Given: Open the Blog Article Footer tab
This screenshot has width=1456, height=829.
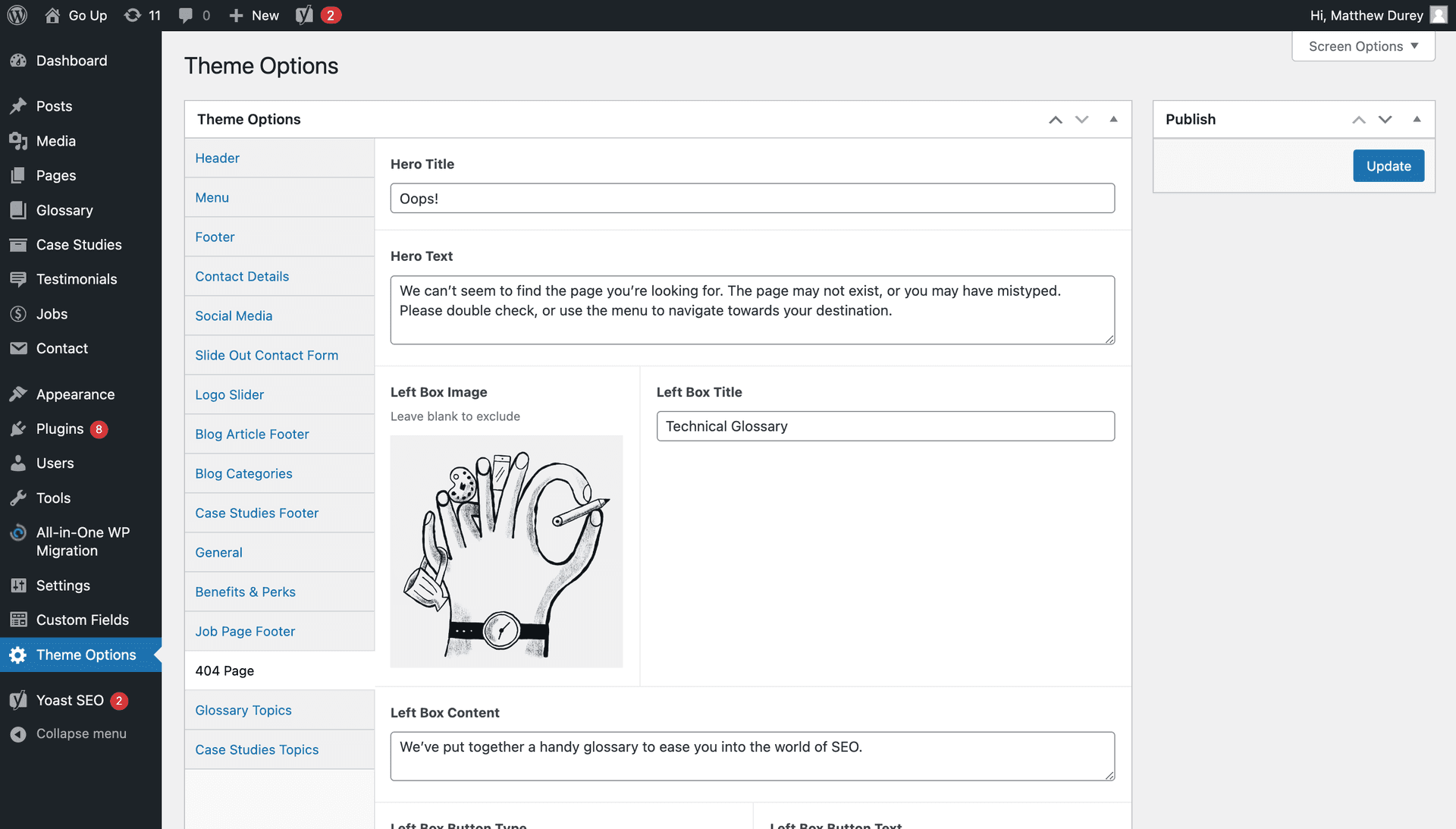Looking at the screenshot, I should [280, 434].
